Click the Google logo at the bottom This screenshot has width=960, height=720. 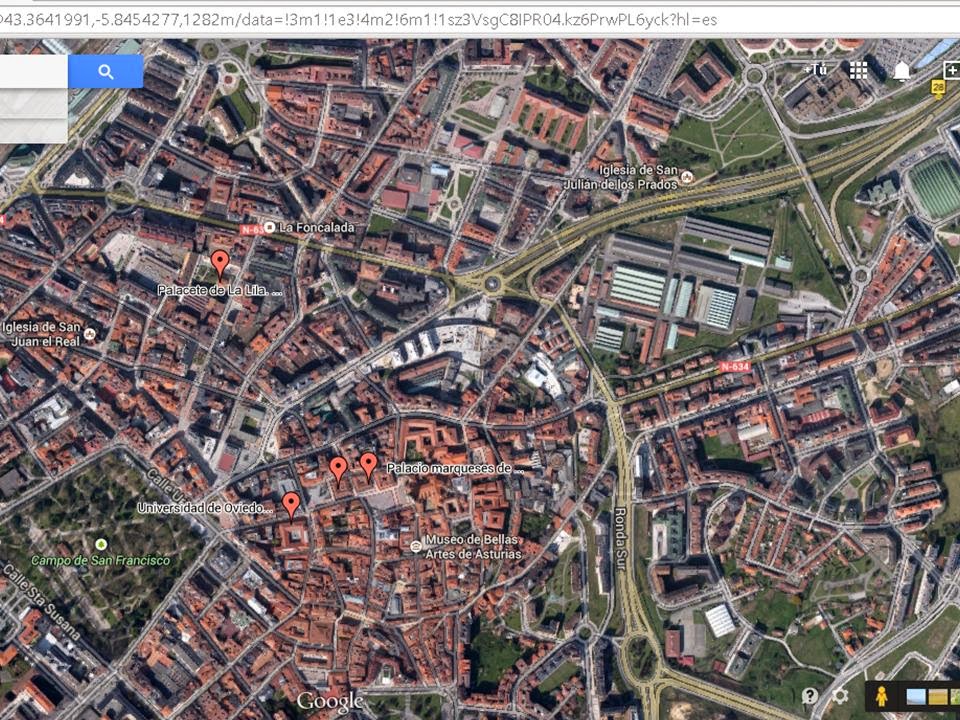(x=330, y=701)
